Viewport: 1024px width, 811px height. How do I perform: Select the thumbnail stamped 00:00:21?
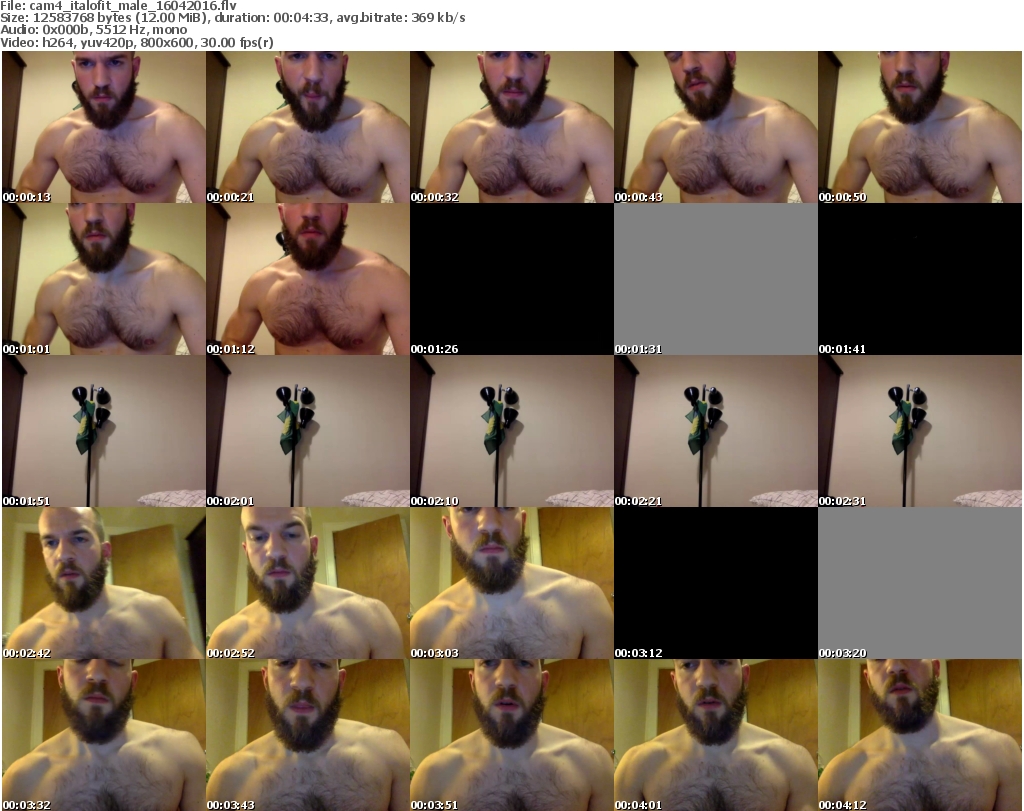(308, 127)
